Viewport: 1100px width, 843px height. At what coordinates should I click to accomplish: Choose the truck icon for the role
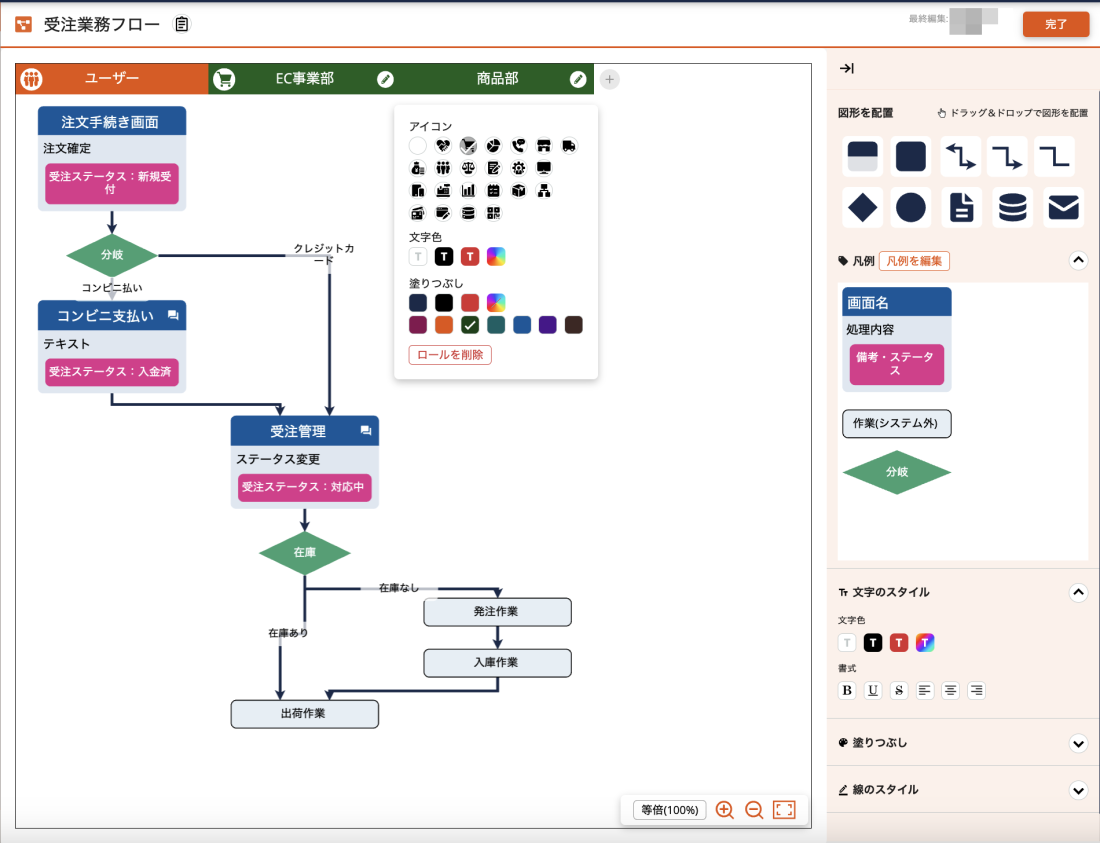click(x=570, y=146)
